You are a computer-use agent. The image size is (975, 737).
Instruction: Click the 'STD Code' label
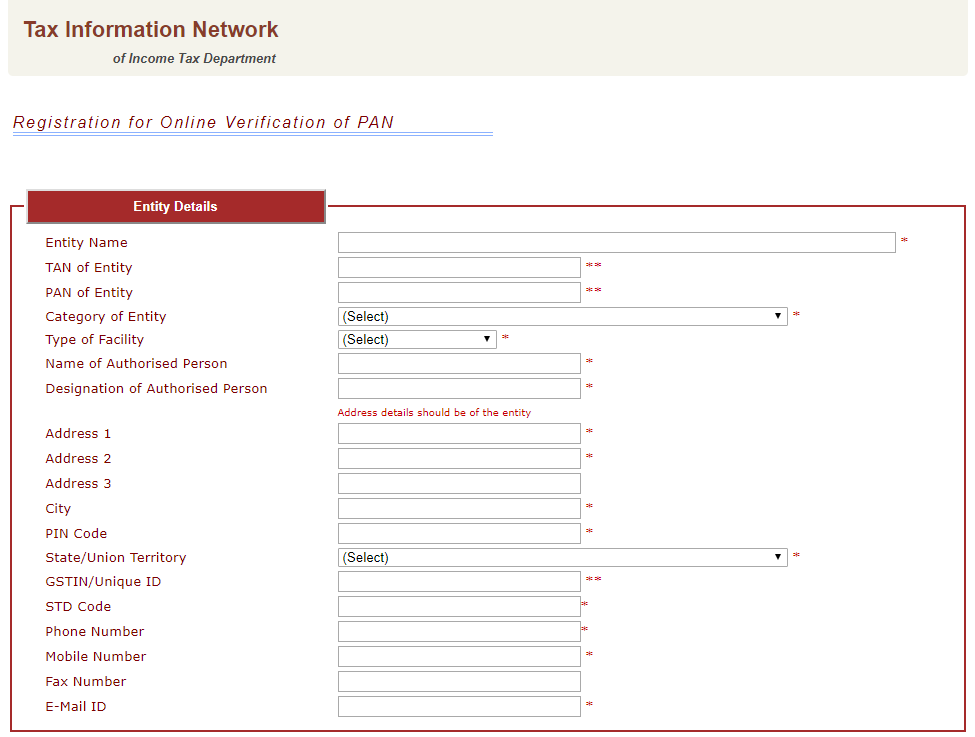coord(78,606)
